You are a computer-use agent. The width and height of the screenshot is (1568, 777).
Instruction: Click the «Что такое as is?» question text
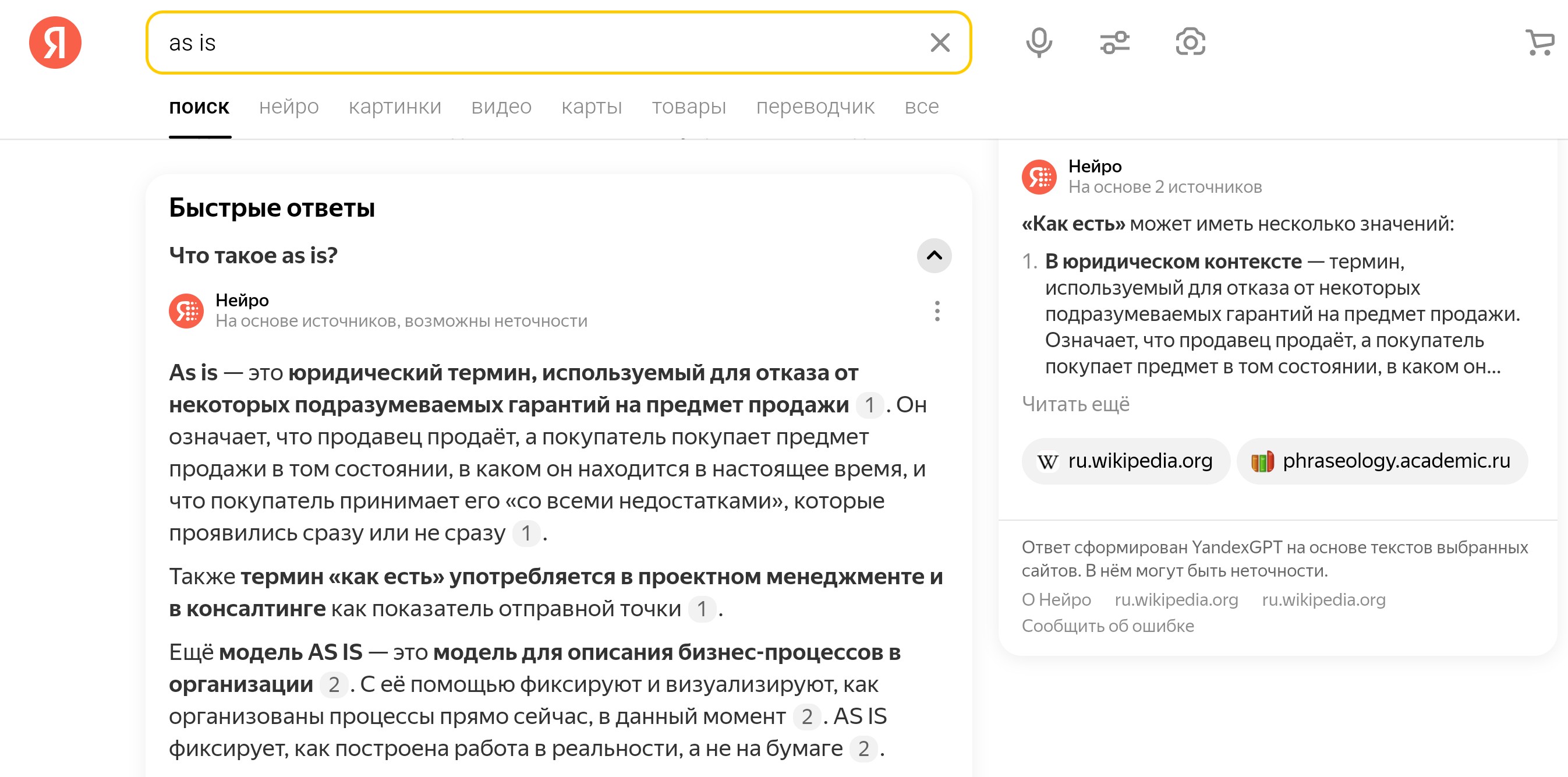253,256
